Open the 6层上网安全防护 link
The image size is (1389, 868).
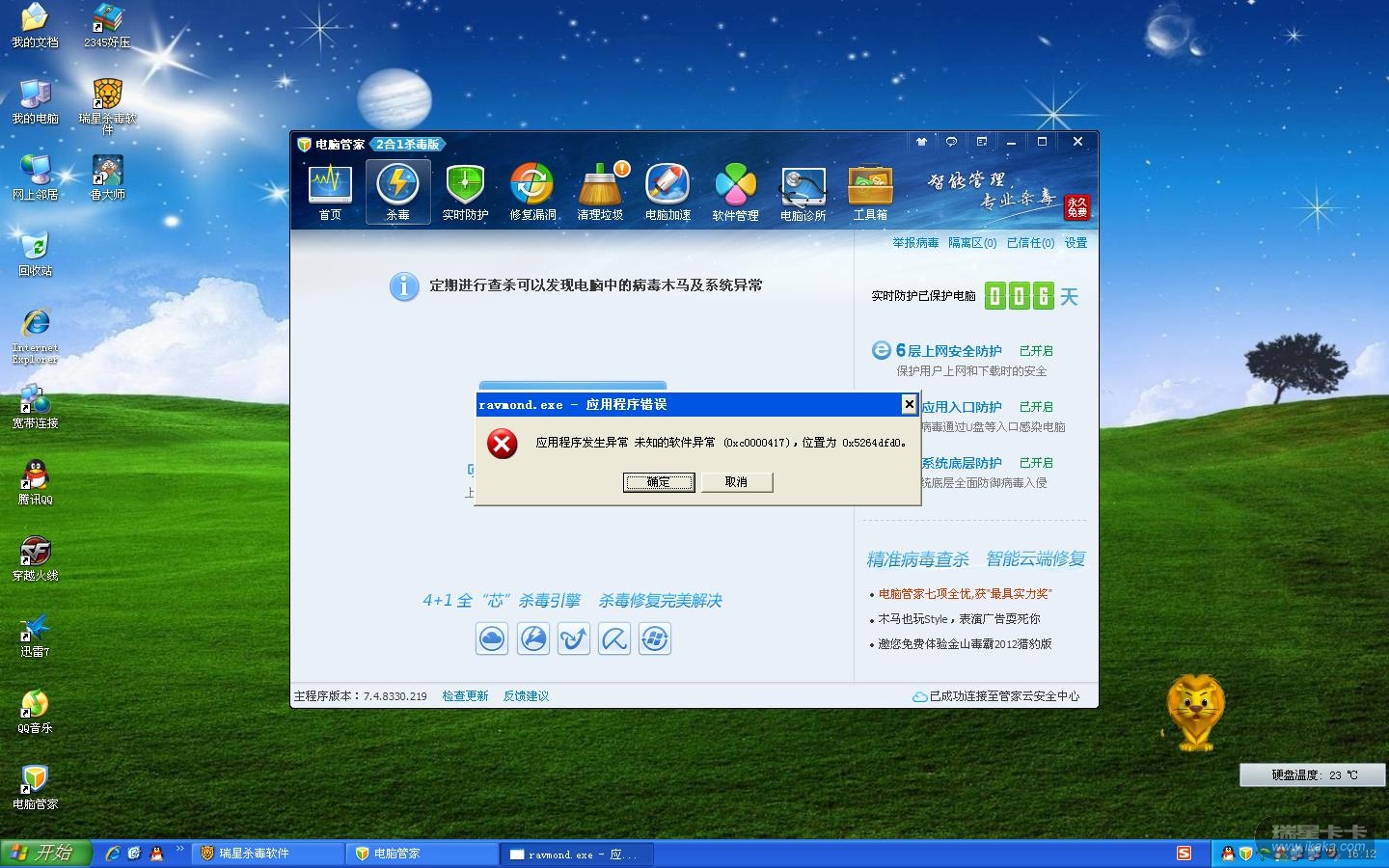pos(949,351)
